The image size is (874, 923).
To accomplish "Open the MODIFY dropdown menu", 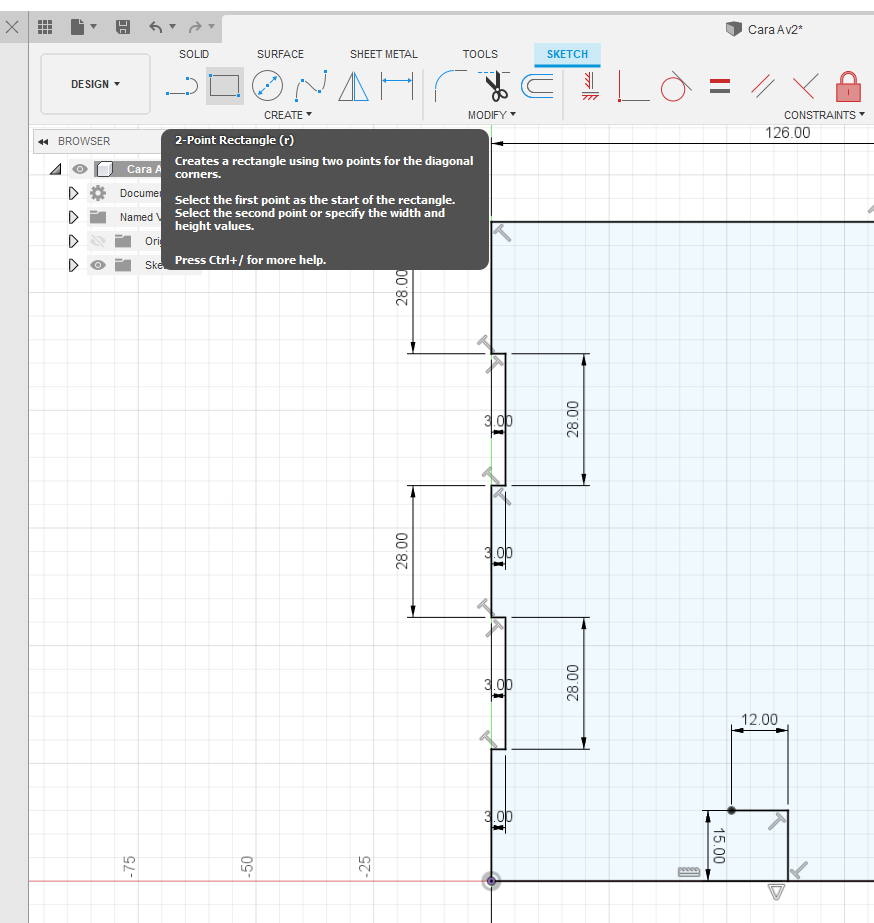I will 491,115.
